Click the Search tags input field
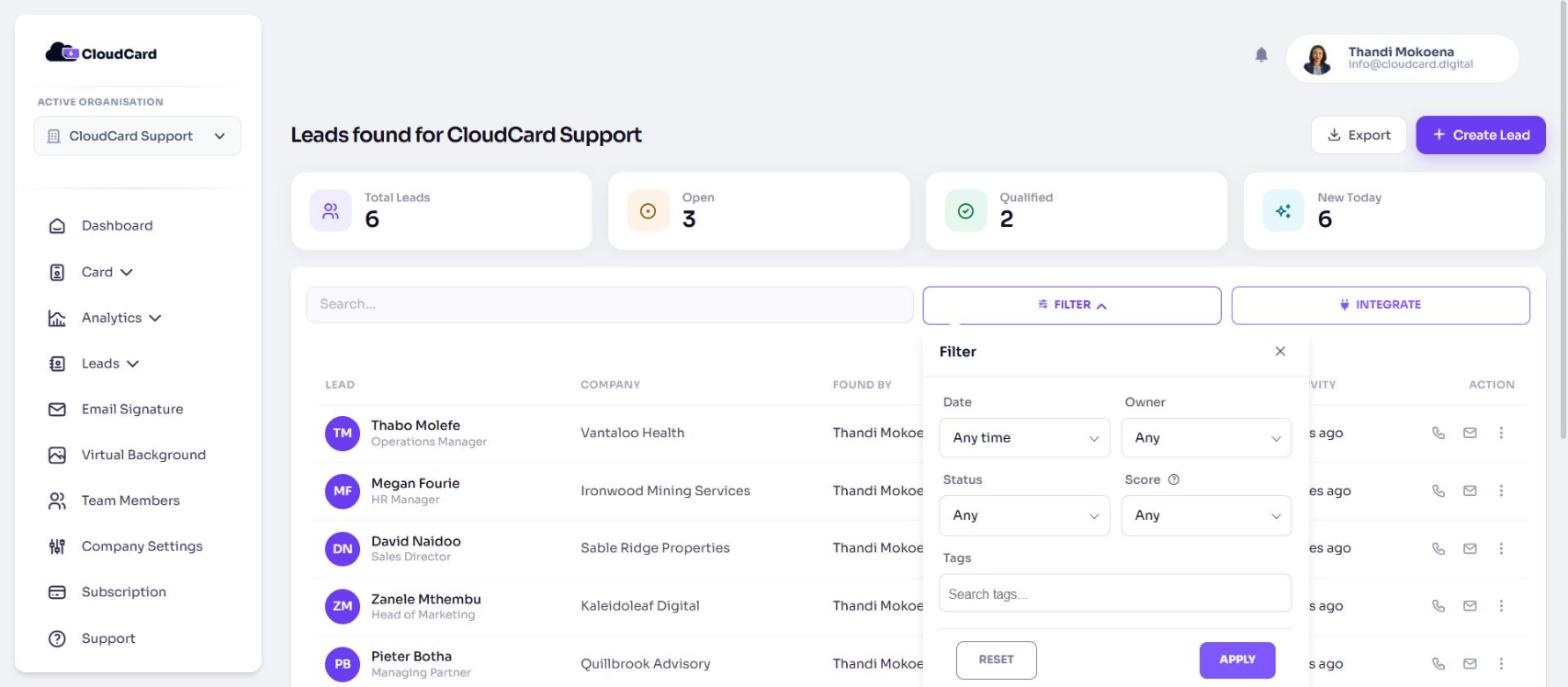This screenshot has width=1568, height=687. tap(1115, 594)
